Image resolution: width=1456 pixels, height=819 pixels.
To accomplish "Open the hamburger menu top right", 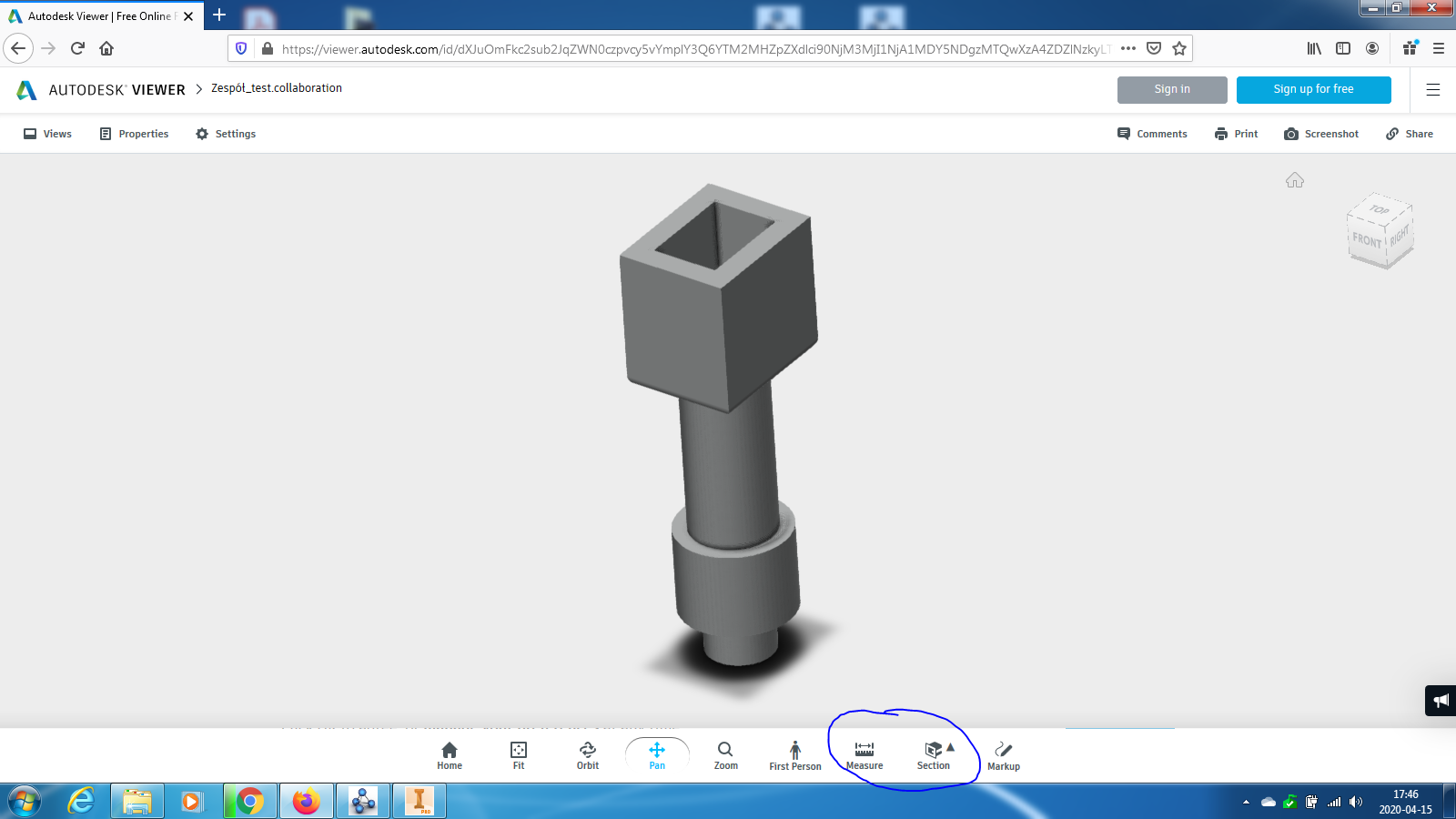I will 1434,89.
